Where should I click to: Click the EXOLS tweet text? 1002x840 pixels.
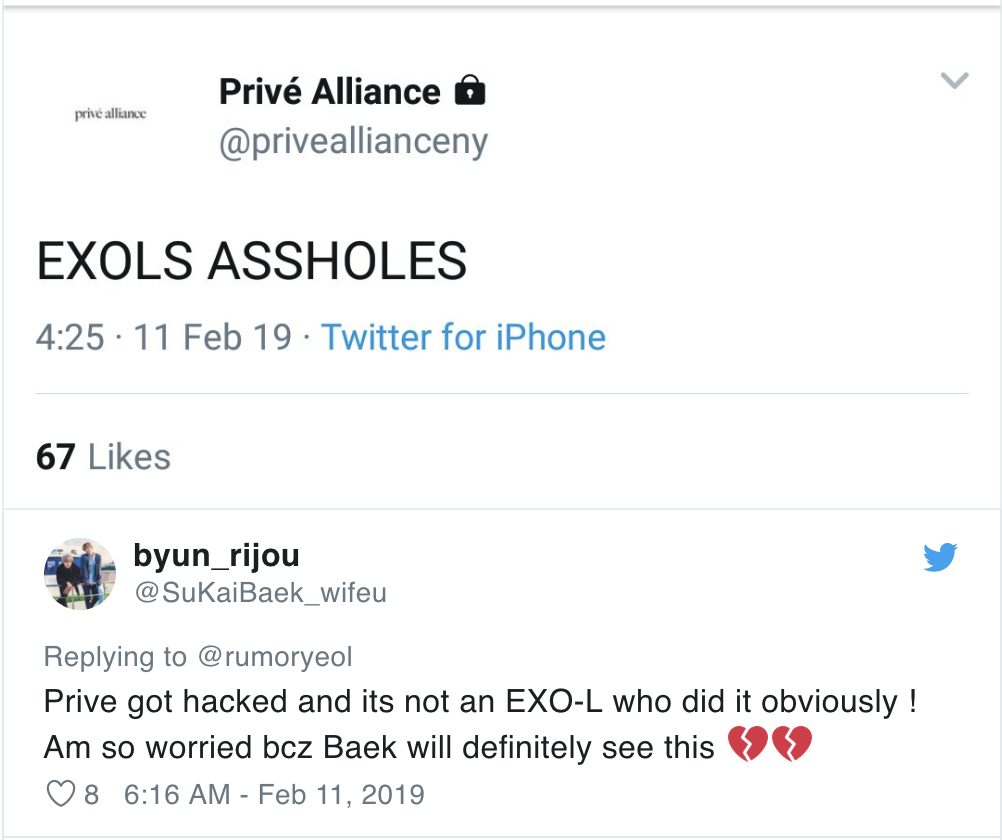pyautogui.click(x=251, y=261)
